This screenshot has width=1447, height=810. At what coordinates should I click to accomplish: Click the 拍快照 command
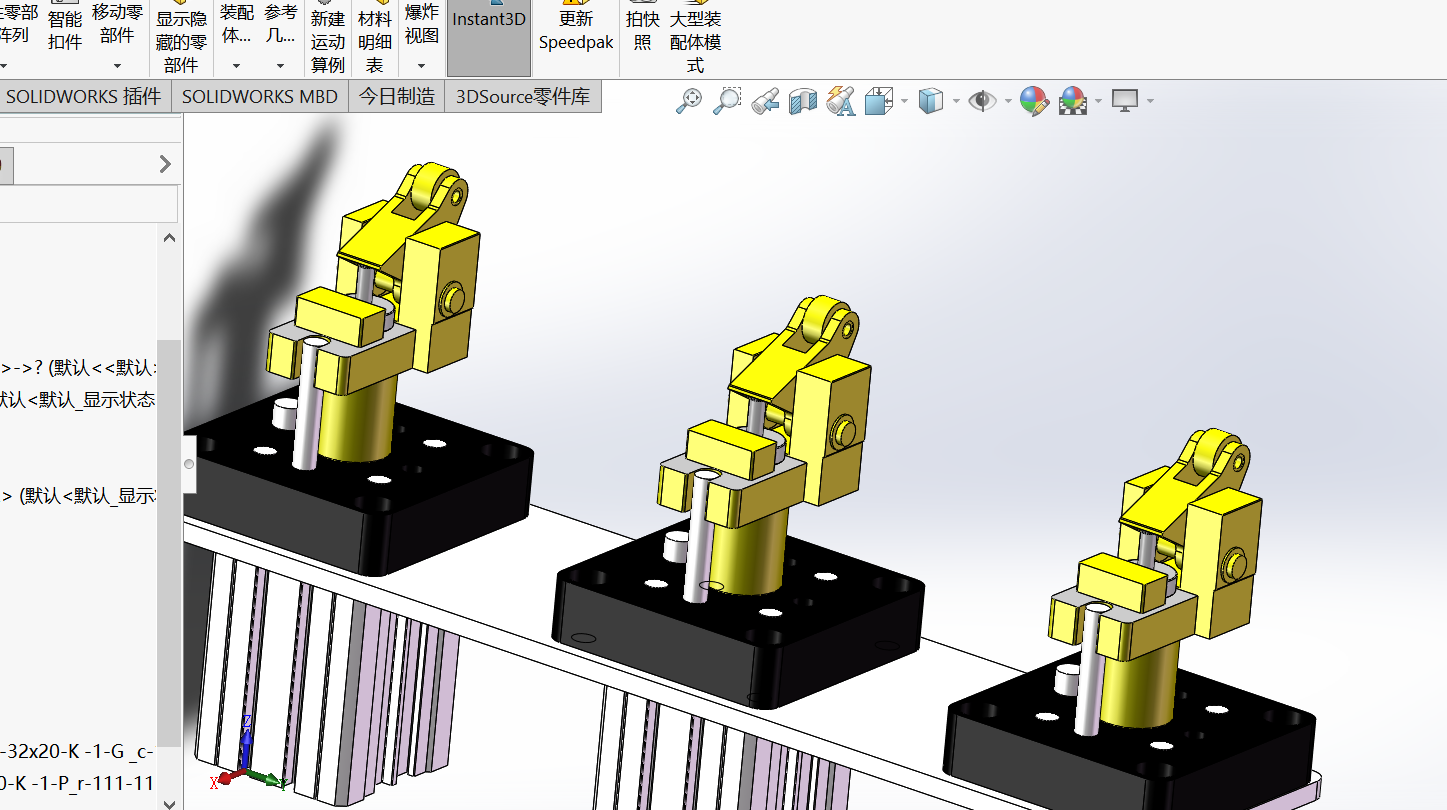tap(642, 28)
